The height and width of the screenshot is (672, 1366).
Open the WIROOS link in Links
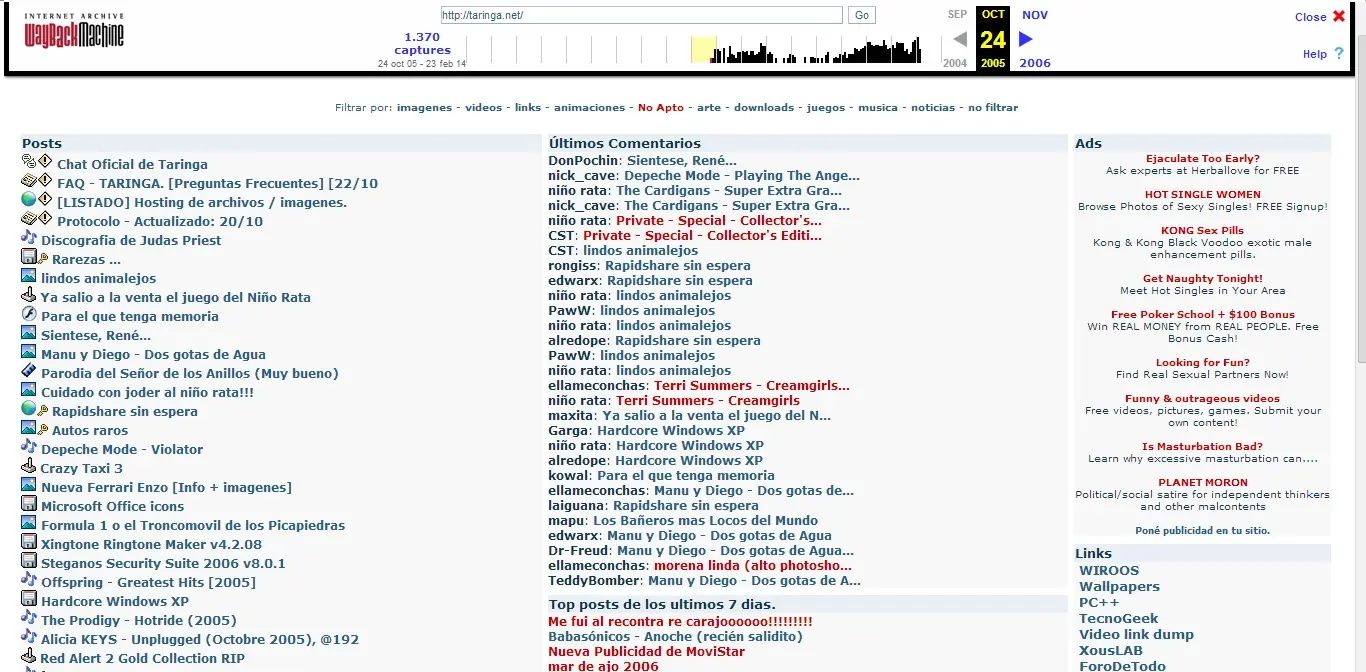(x=1109, y=570)
